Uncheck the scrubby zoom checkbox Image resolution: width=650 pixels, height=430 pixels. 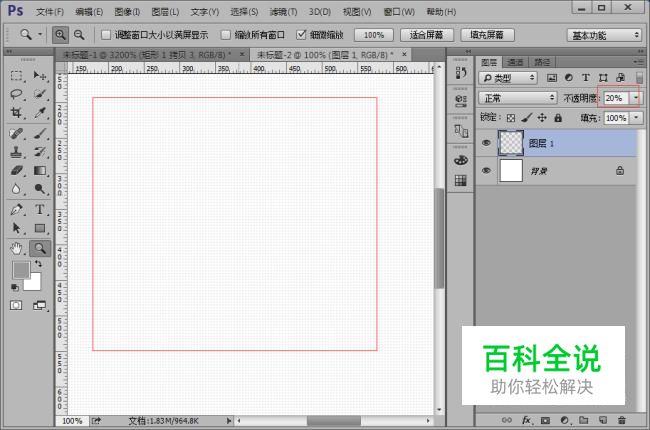click(x=301, y=35)
